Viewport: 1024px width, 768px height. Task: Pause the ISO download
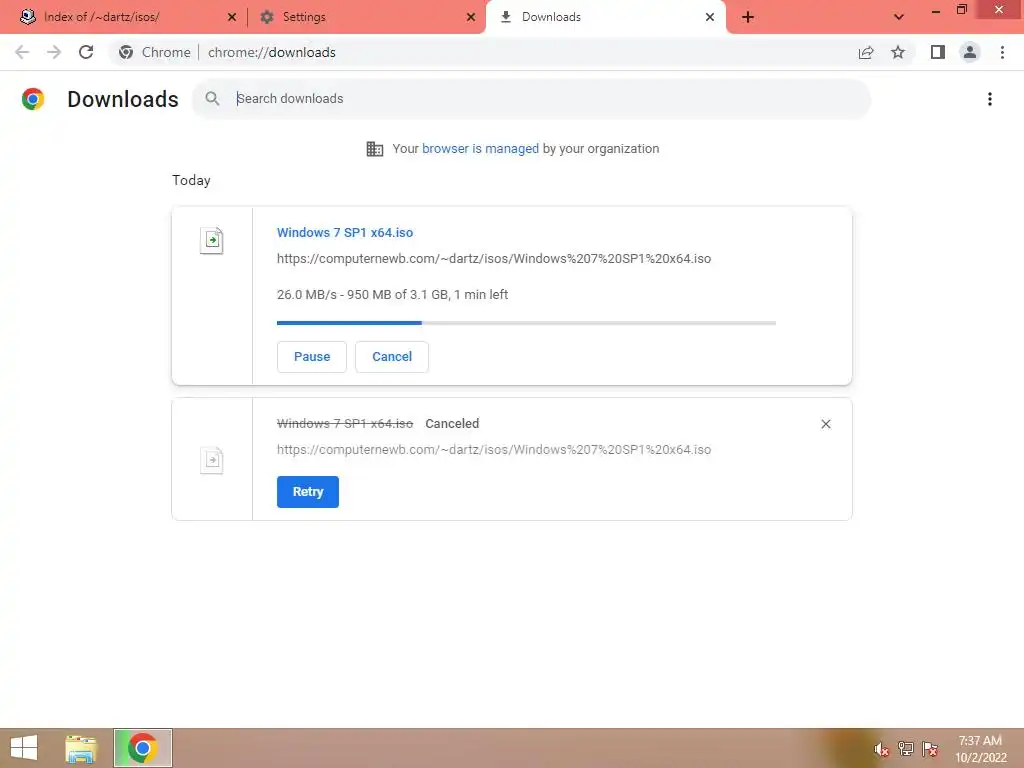(x=312, y=357)
